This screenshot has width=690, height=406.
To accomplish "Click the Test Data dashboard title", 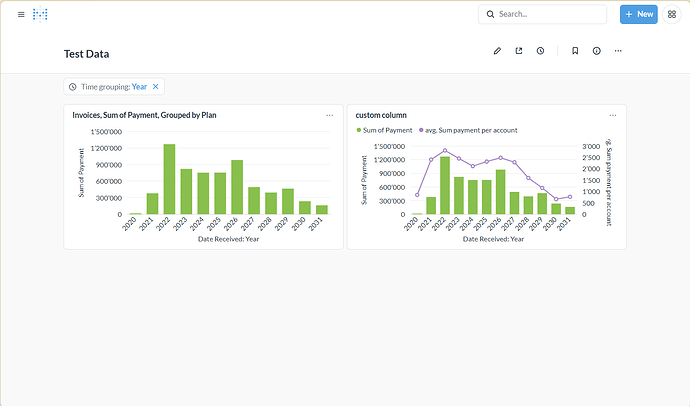I will click(x=86, y=54).
